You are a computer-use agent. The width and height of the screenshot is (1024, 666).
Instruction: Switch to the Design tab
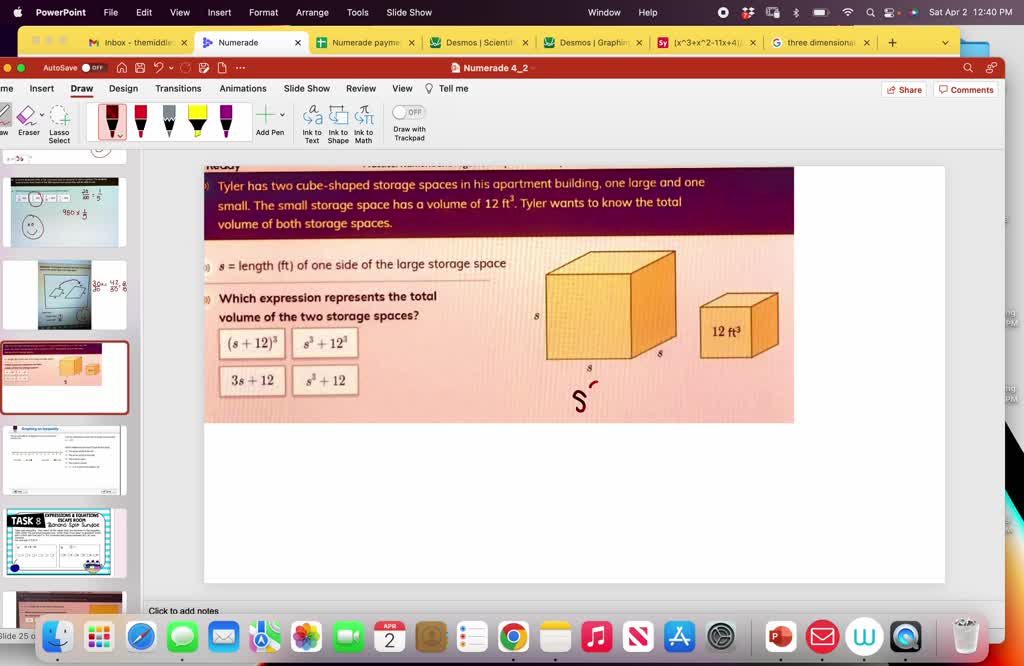point(123,89)
